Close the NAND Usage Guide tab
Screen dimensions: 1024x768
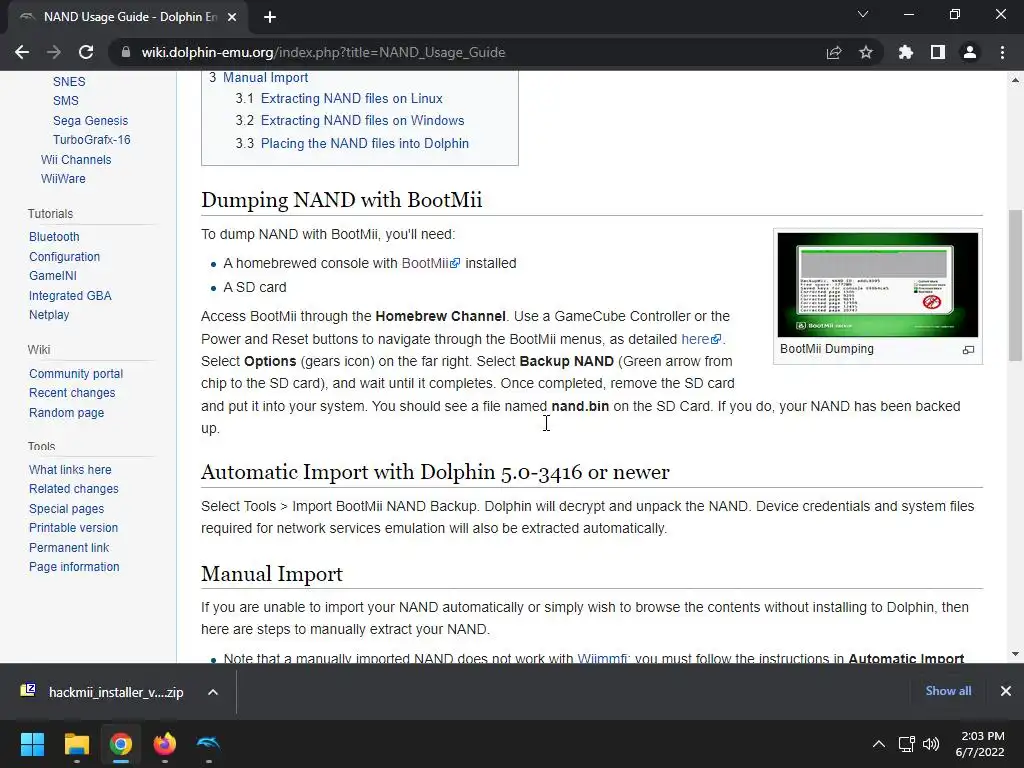tap(232, 17)
